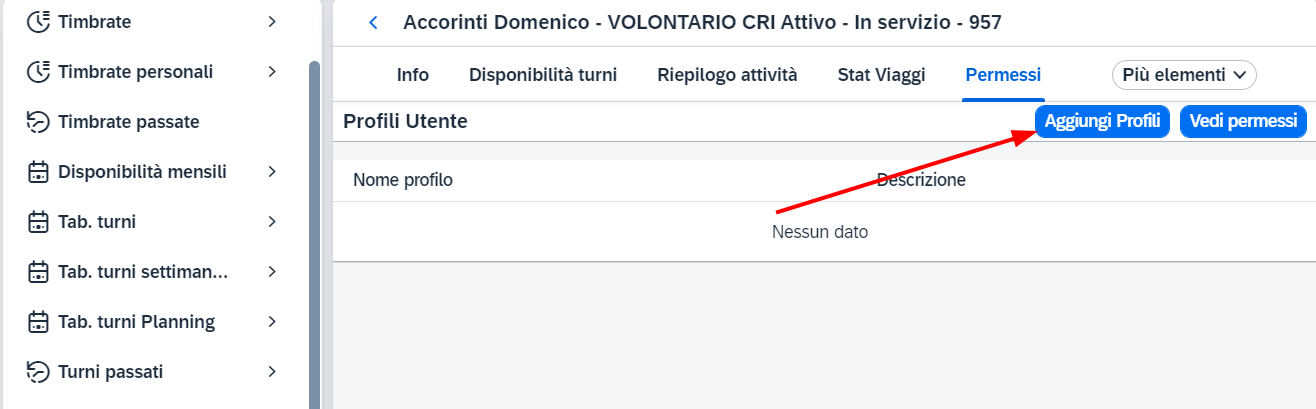Click the Timbrate passate history icon
The width and height of the screenshot is (1316, 409).
38,122
